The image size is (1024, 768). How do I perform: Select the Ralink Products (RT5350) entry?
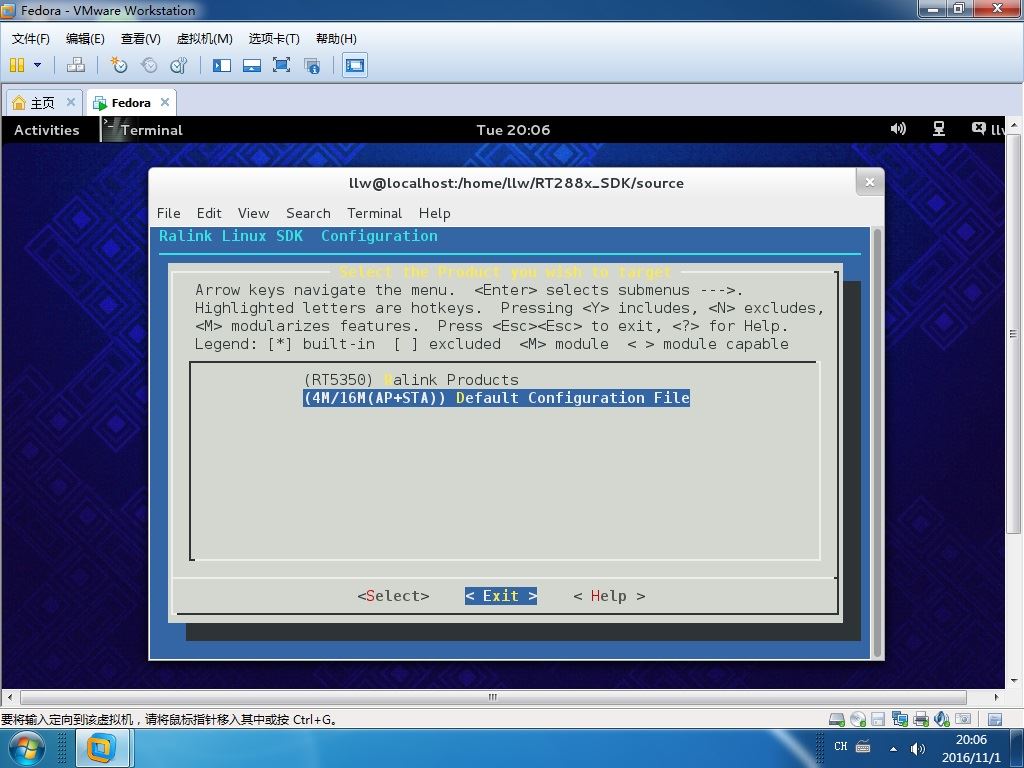(411, 379)
